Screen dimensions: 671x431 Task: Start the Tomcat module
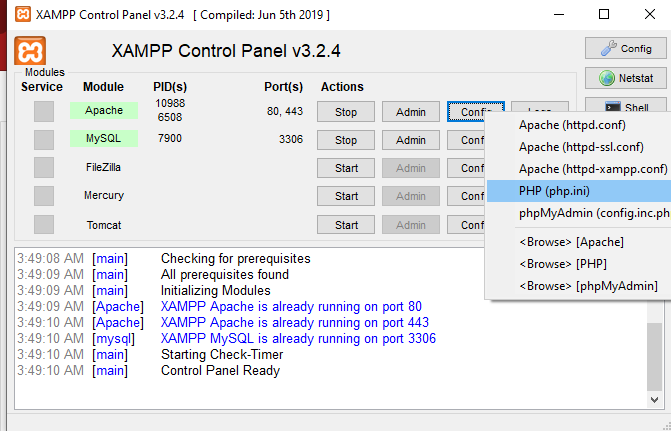346,225
